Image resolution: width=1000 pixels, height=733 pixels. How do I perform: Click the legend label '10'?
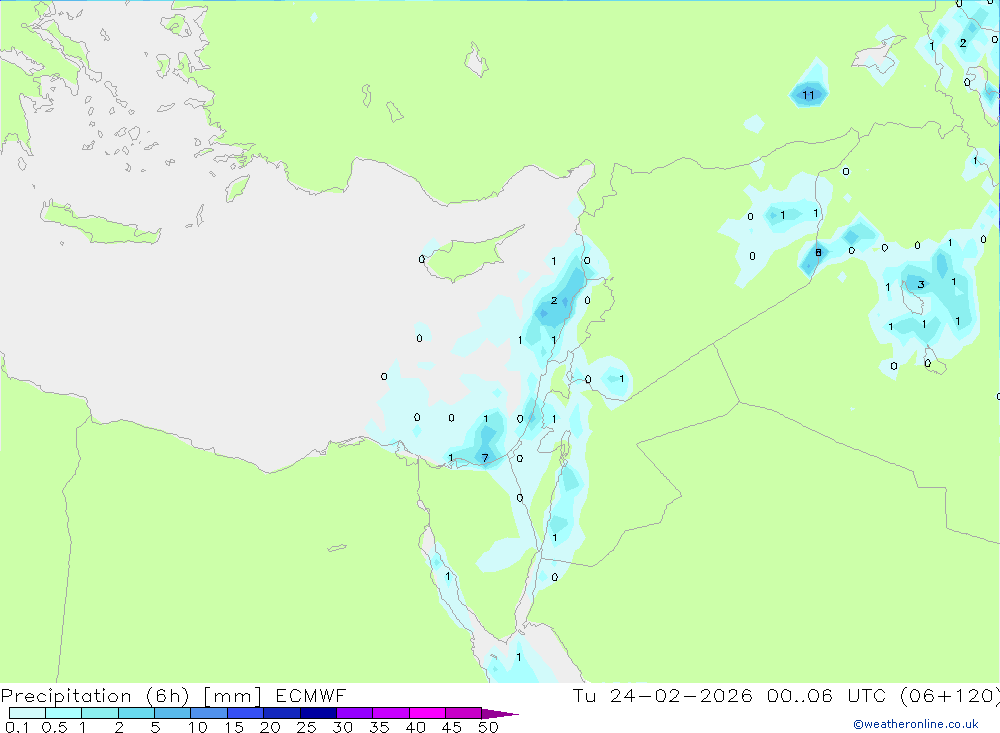point(198,727)
